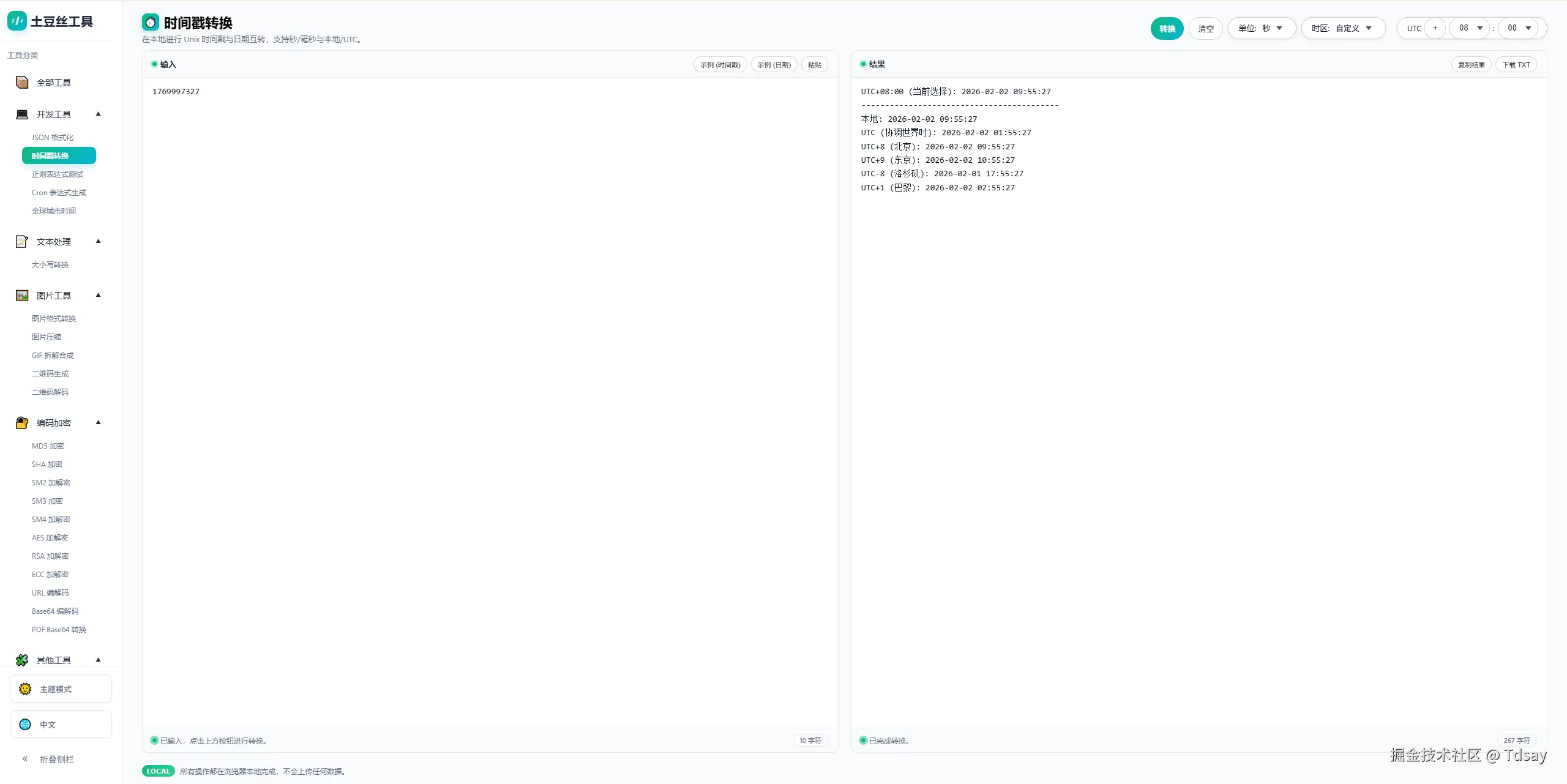Click the 土豆丝工具 logo icon
1567x784 pixels.
[x=17, y=21]
